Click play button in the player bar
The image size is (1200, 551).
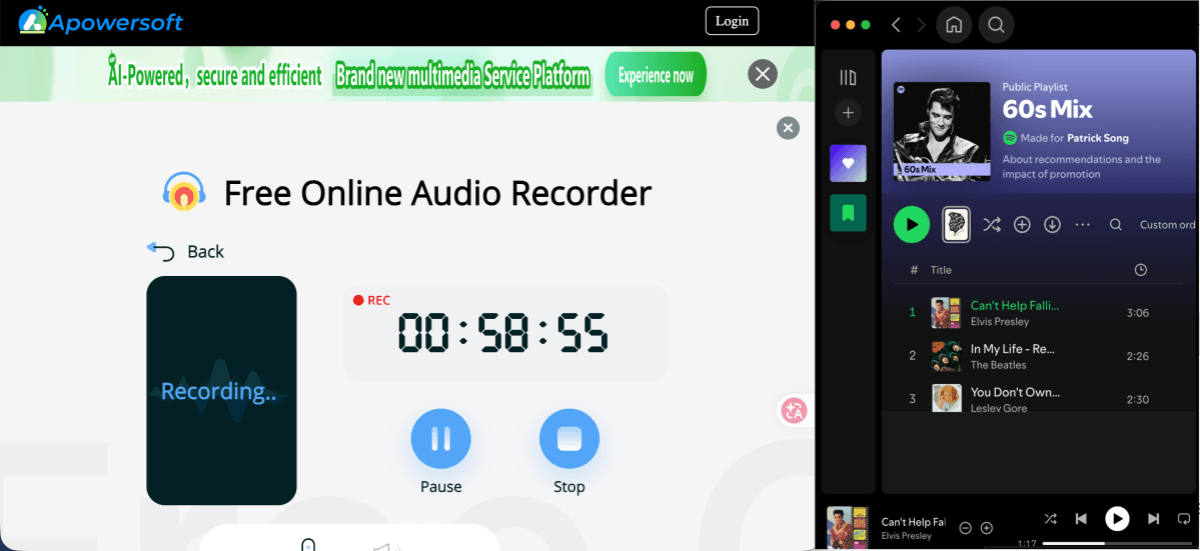[x=1117, y=519]
